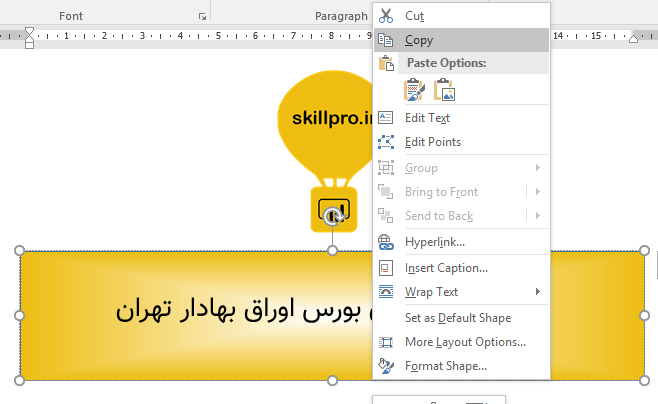Paste using Keep Source Formatting icon
Screen dimensions: 658x404
coord(414,89)
